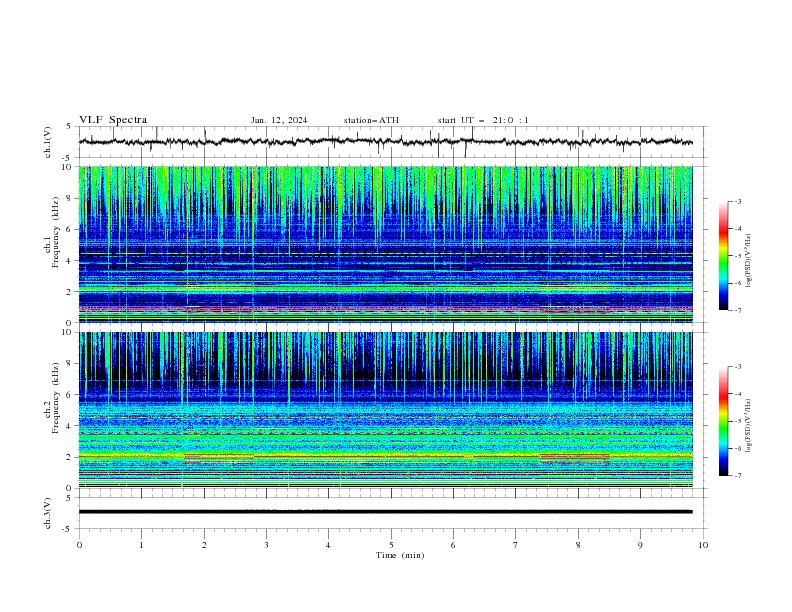
Task: Click the time axis tick label "5"
Action: click(391, 545)
